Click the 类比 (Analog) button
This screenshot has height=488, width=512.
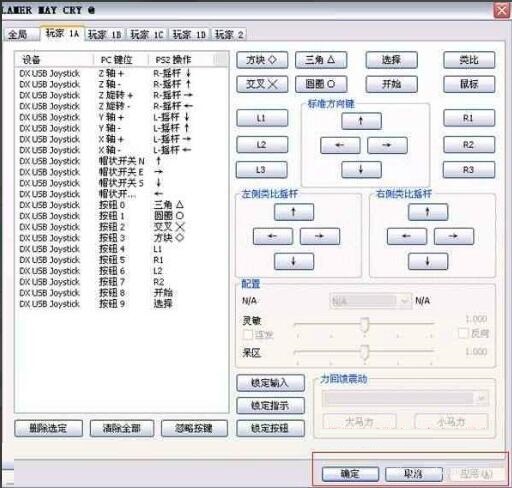pyautogui.click(x=469, y=60)
